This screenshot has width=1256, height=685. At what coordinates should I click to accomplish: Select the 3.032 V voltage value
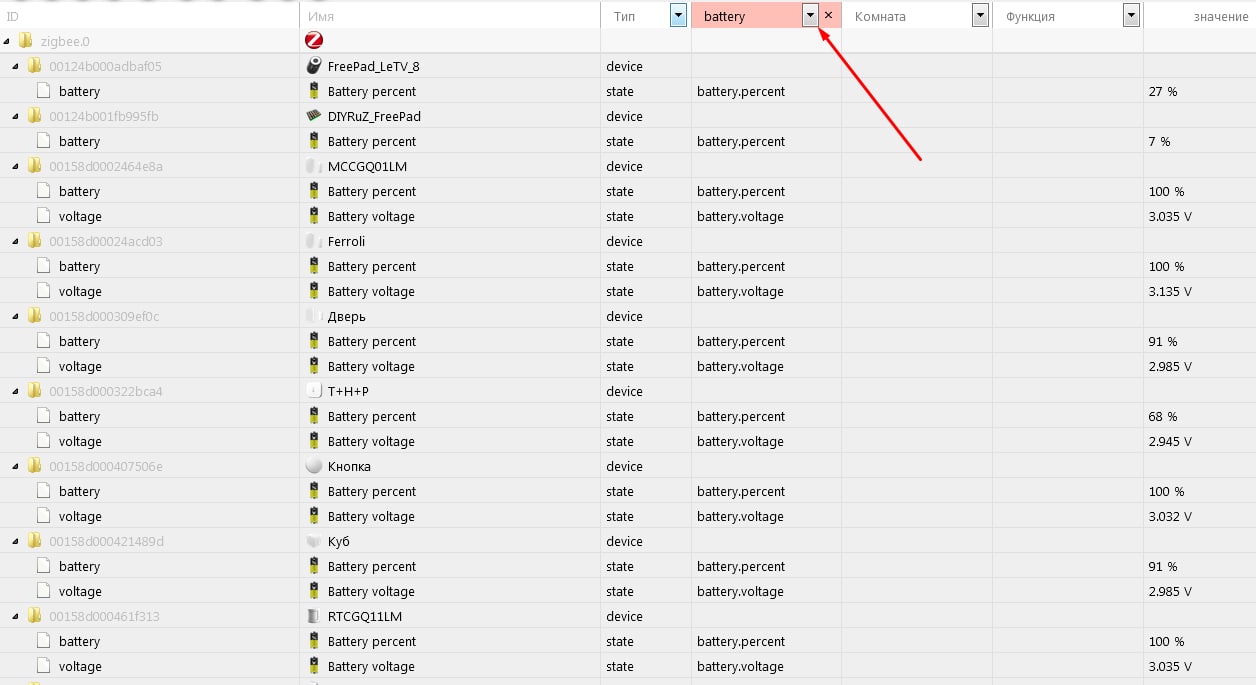[x=1170, y=516]
